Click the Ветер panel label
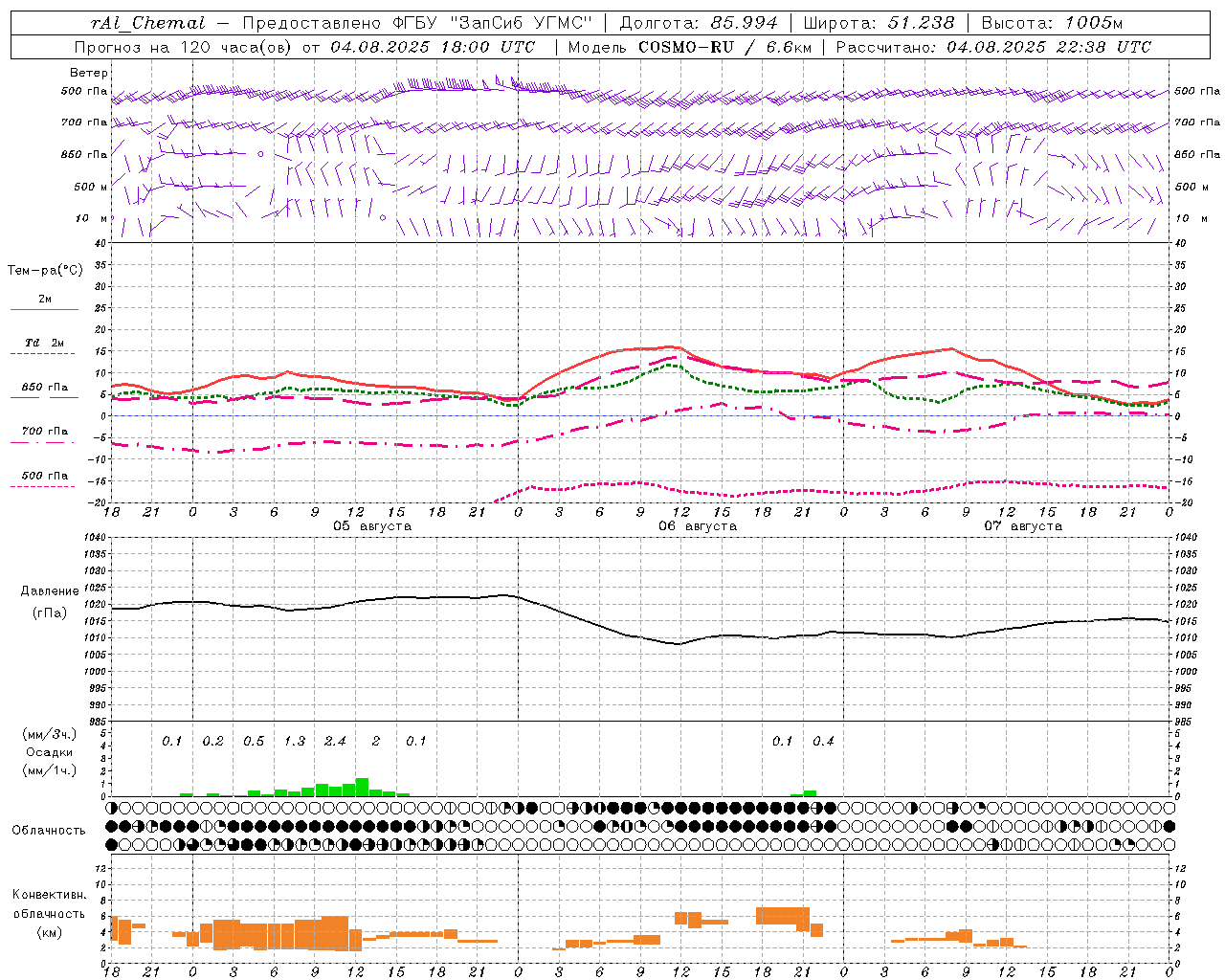The image size is (1225, 980). [89, 73]
